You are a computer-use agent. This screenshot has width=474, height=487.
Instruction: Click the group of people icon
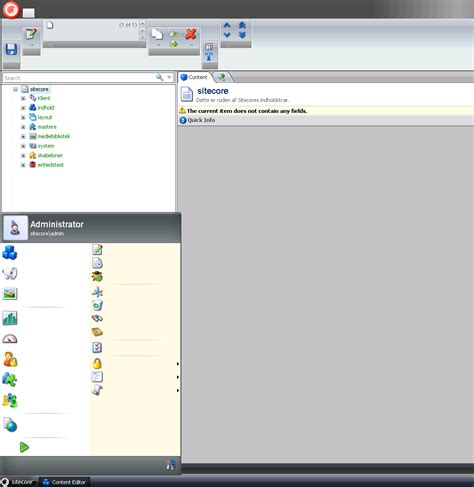coord(10,400)
